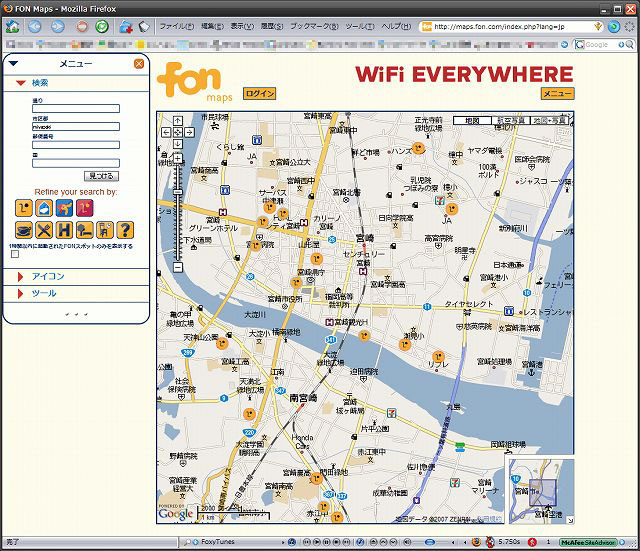Open the ヘルプ menu
Viewport: 640px width, 551px height.
click(396, 27)
